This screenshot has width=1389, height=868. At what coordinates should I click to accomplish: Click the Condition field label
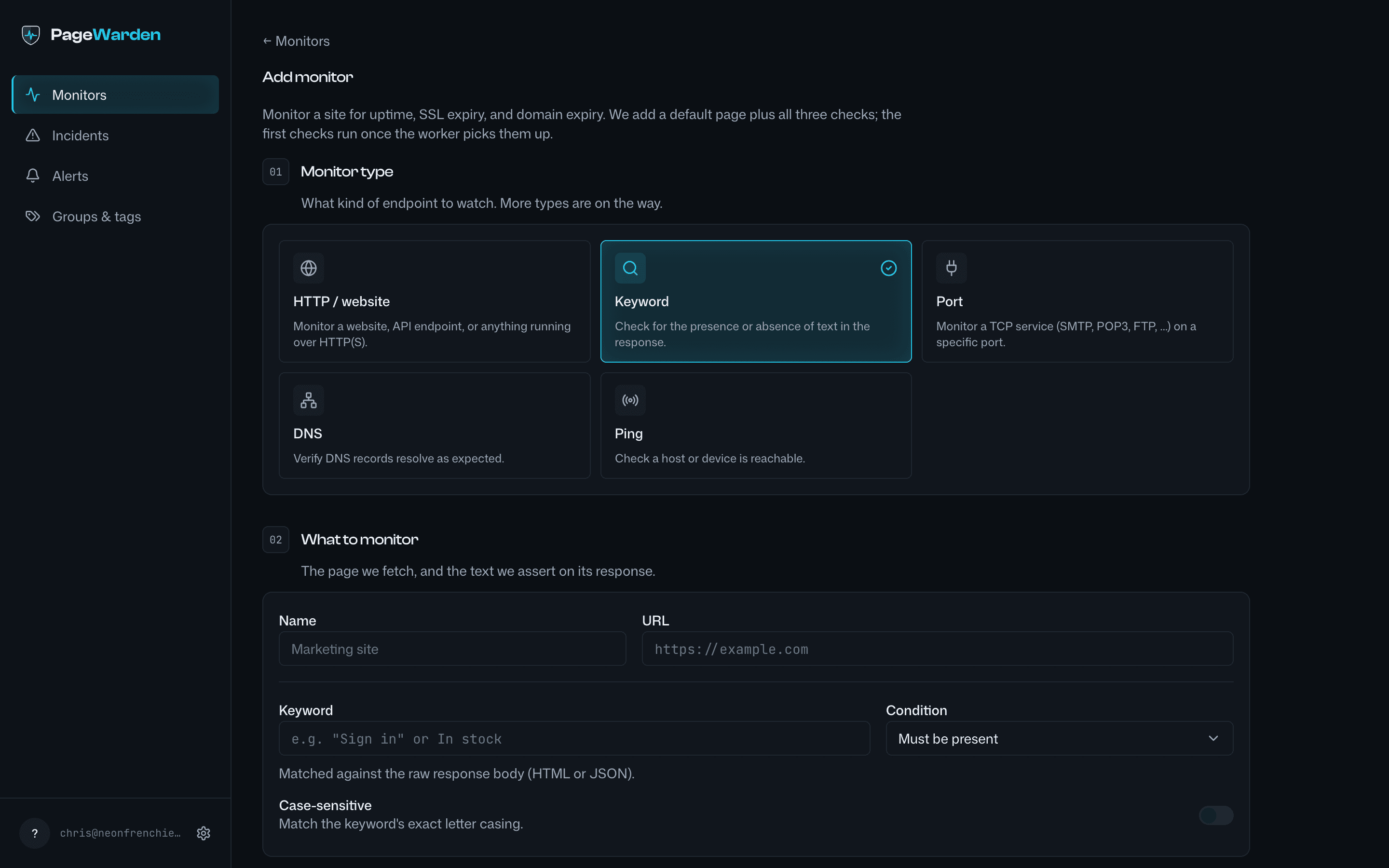coord(916,710)
